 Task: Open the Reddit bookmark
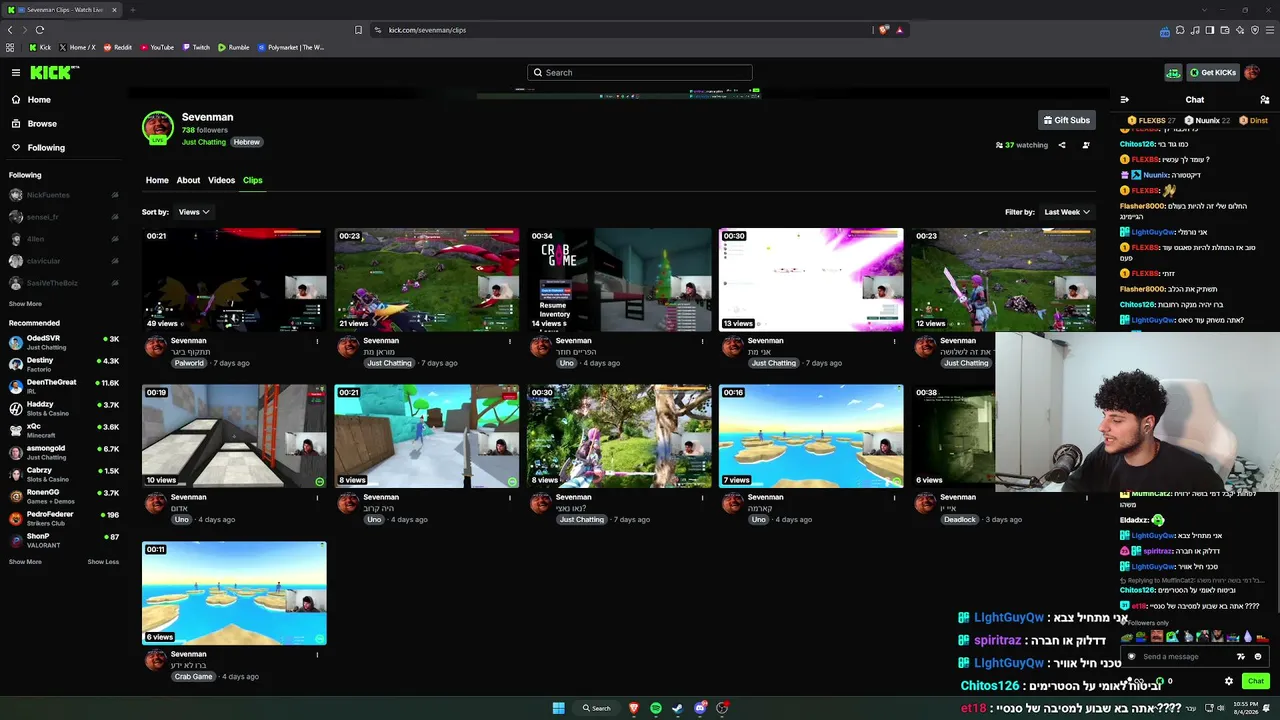click(117, 47)
